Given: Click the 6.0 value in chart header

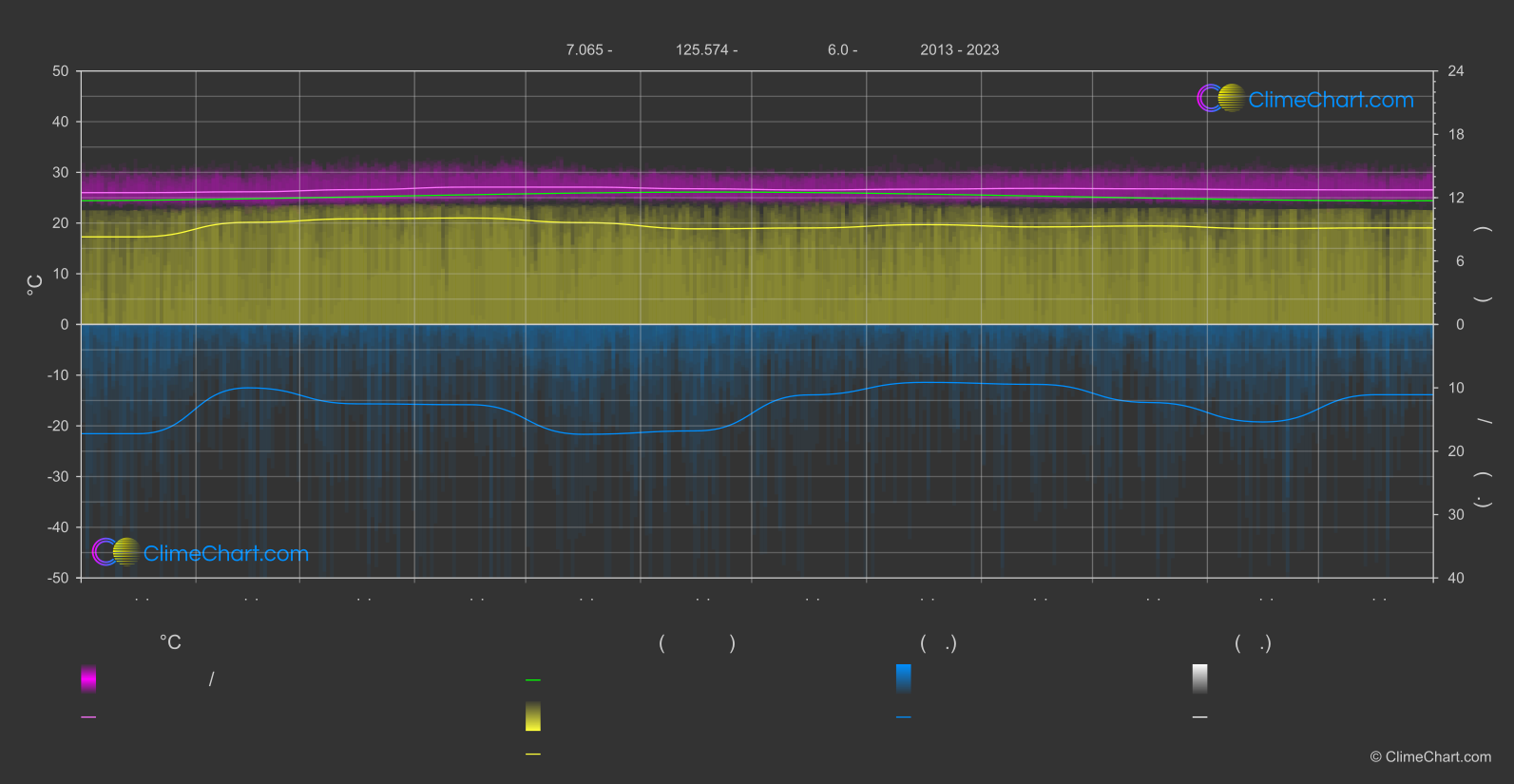Looking at the screenshot, I should click(x=841, y=50).
